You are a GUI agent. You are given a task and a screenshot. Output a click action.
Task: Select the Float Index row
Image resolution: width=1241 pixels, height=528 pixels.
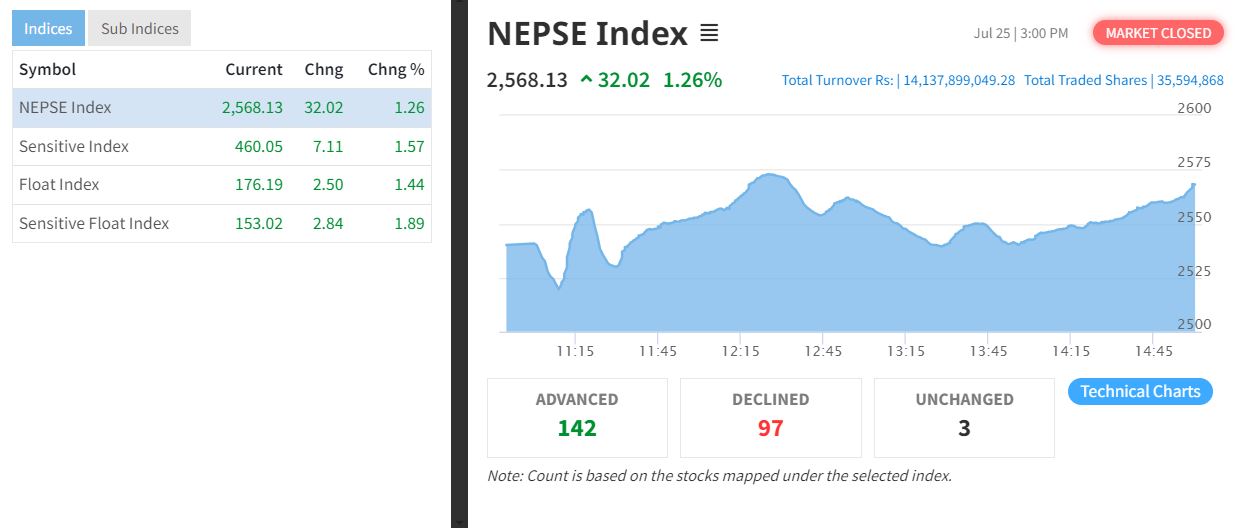(x=222, y=184)
